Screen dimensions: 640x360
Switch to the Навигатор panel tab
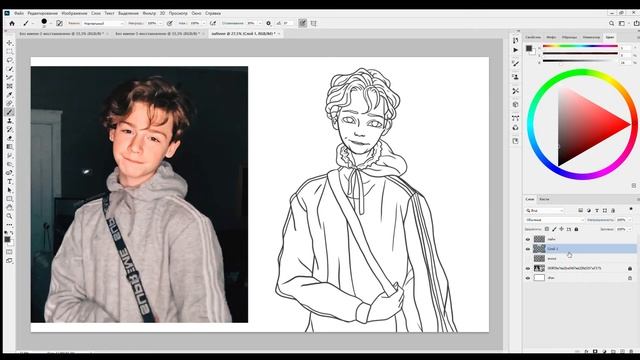pyautogui.click(x=591, y=37)
